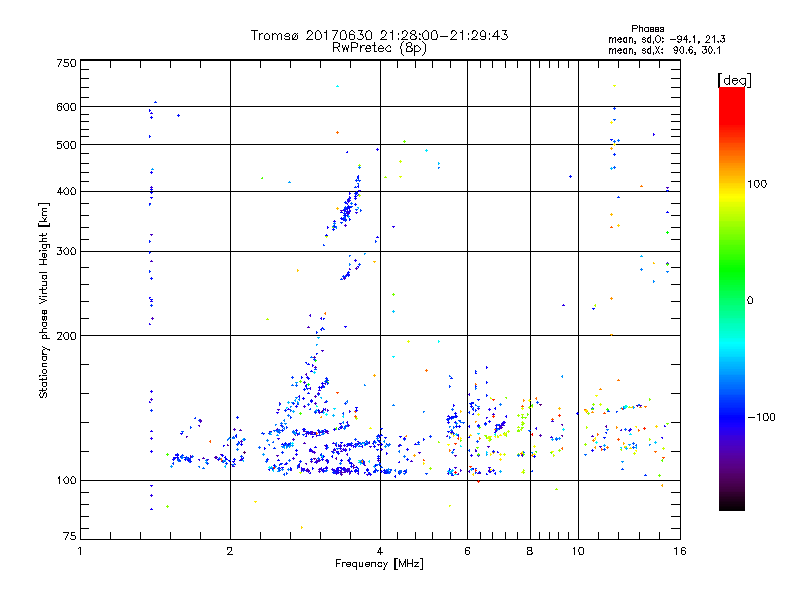This screenshot has width=800, height=600.
Task: Click the 'Frequency [MHz]' axis title
Action: tap(379, 564)
